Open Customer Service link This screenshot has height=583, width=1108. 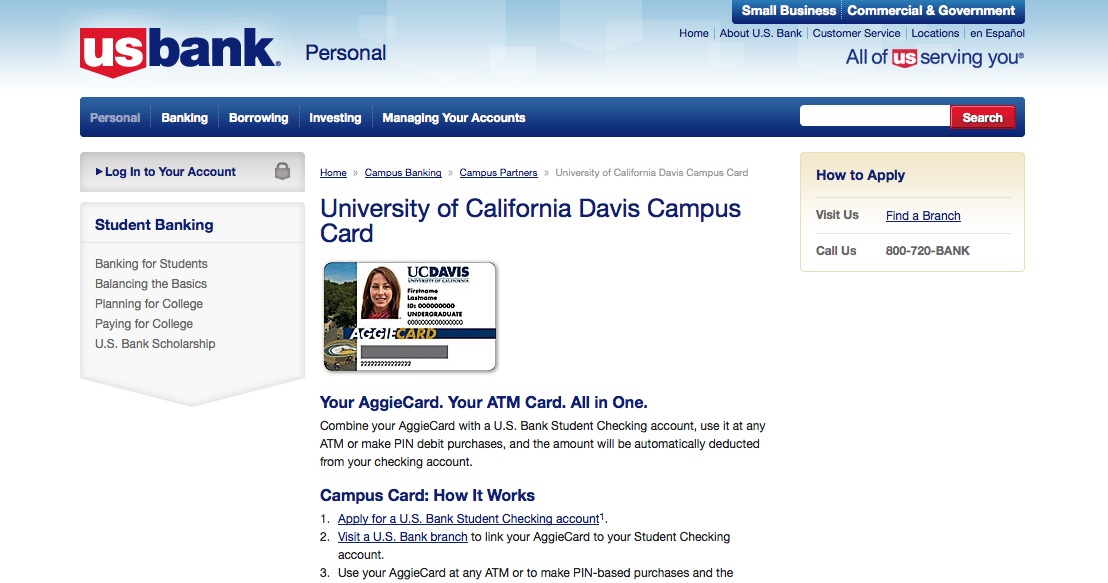click(x=856, y=33)
